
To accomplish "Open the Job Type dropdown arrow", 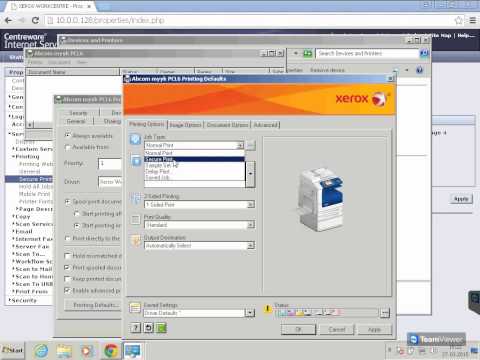I will (x=240, y=145).
